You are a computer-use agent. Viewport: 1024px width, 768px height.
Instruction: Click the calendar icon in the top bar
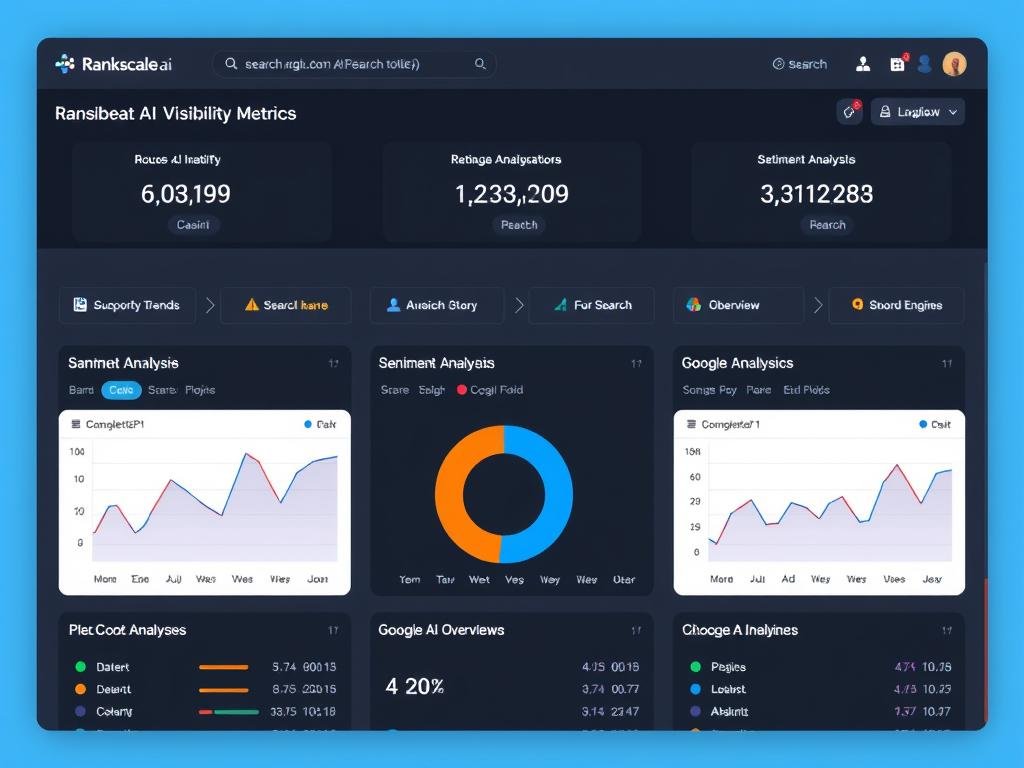[899, 63]
